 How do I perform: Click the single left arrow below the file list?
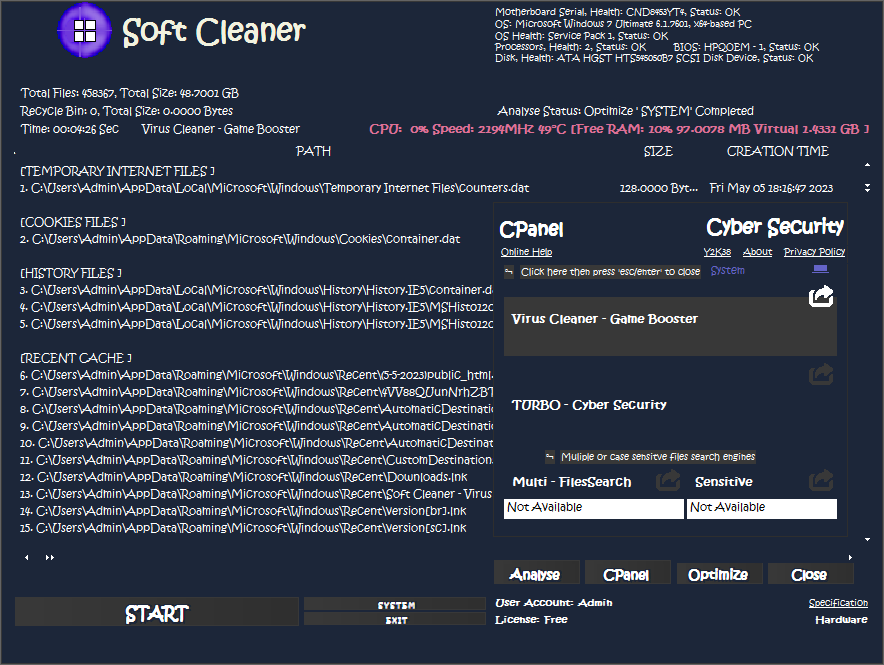[26, 557]
